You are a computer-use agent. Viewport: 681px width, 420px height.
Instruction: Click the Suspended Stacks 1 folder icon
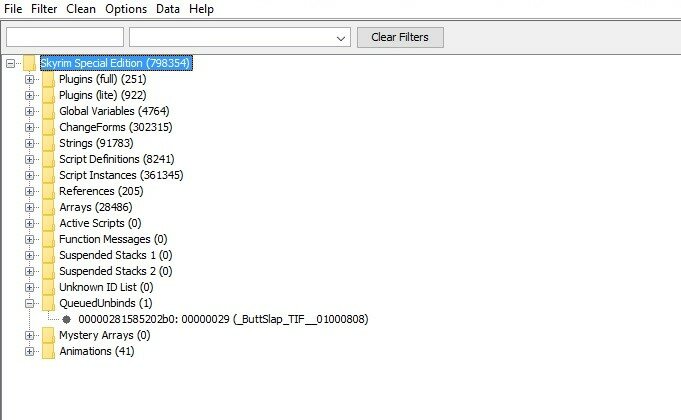(48, 255)
